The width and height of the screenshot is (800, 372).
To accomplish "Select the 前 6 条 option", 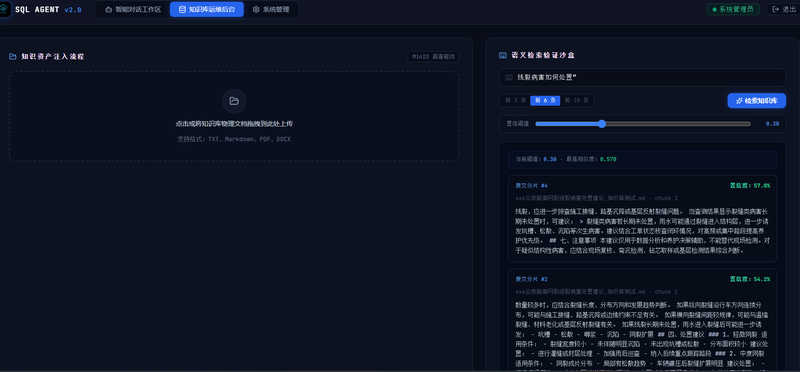I will 545,101.
